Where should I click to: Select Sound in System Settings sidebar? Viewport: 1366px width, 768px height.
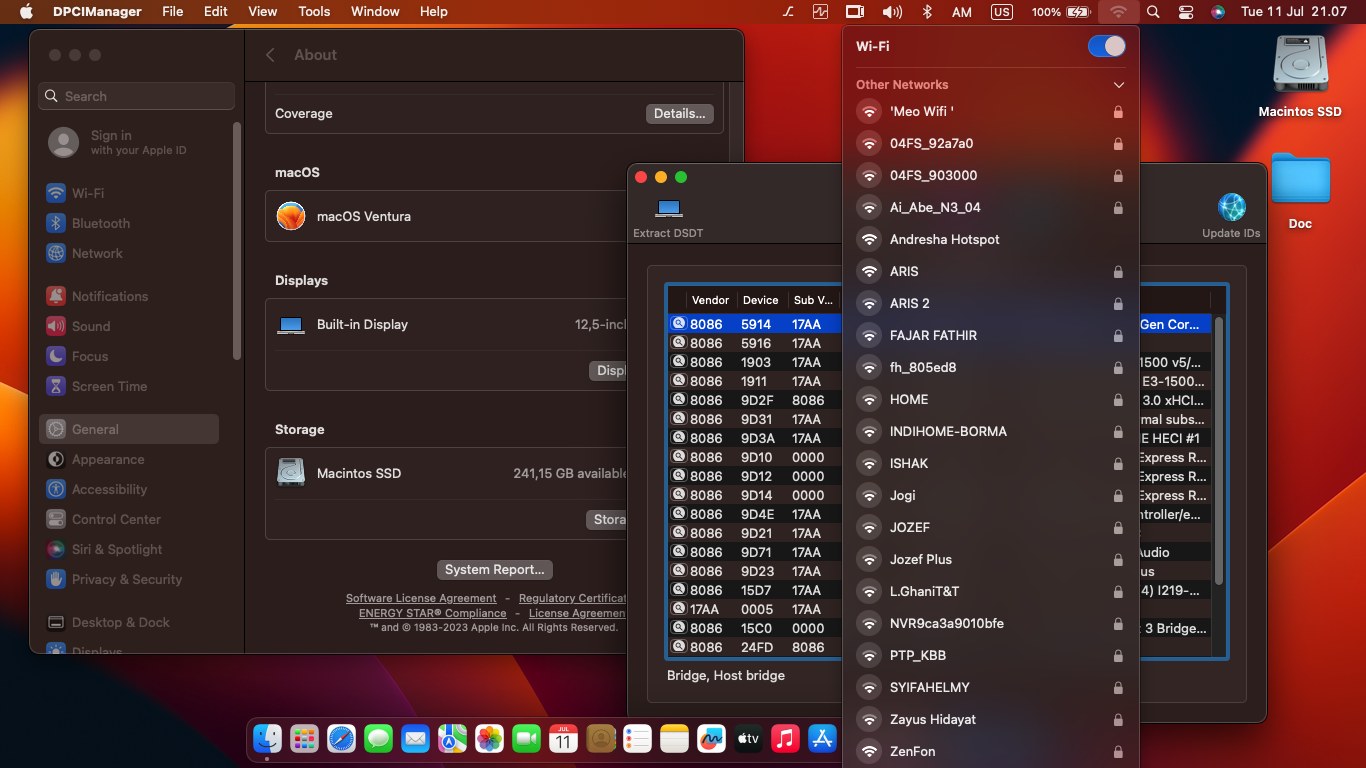point(129,326)
